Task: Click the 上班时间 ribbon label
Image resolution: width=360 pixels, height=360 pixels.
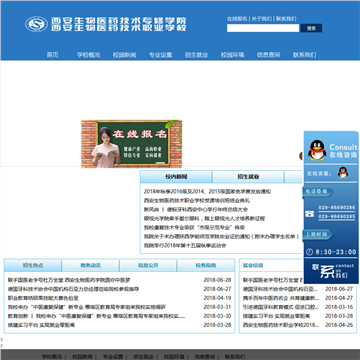Action: click(x=318, y=234)
